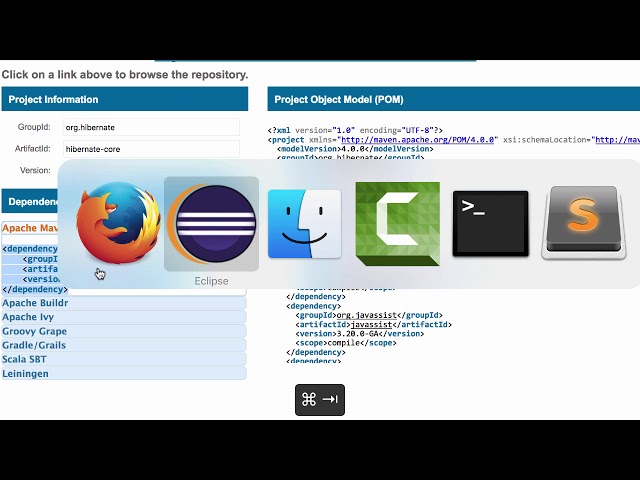Click the org.javassist groupId text

click(x=367, y=315)
